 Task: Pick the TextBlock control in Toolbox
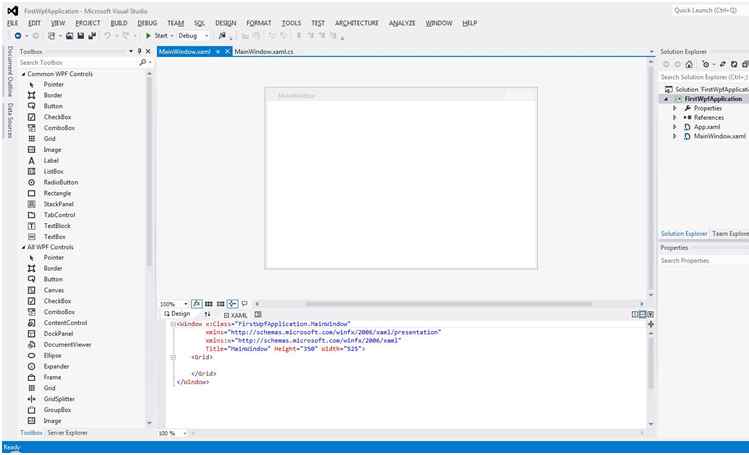[x=57, y=226]
